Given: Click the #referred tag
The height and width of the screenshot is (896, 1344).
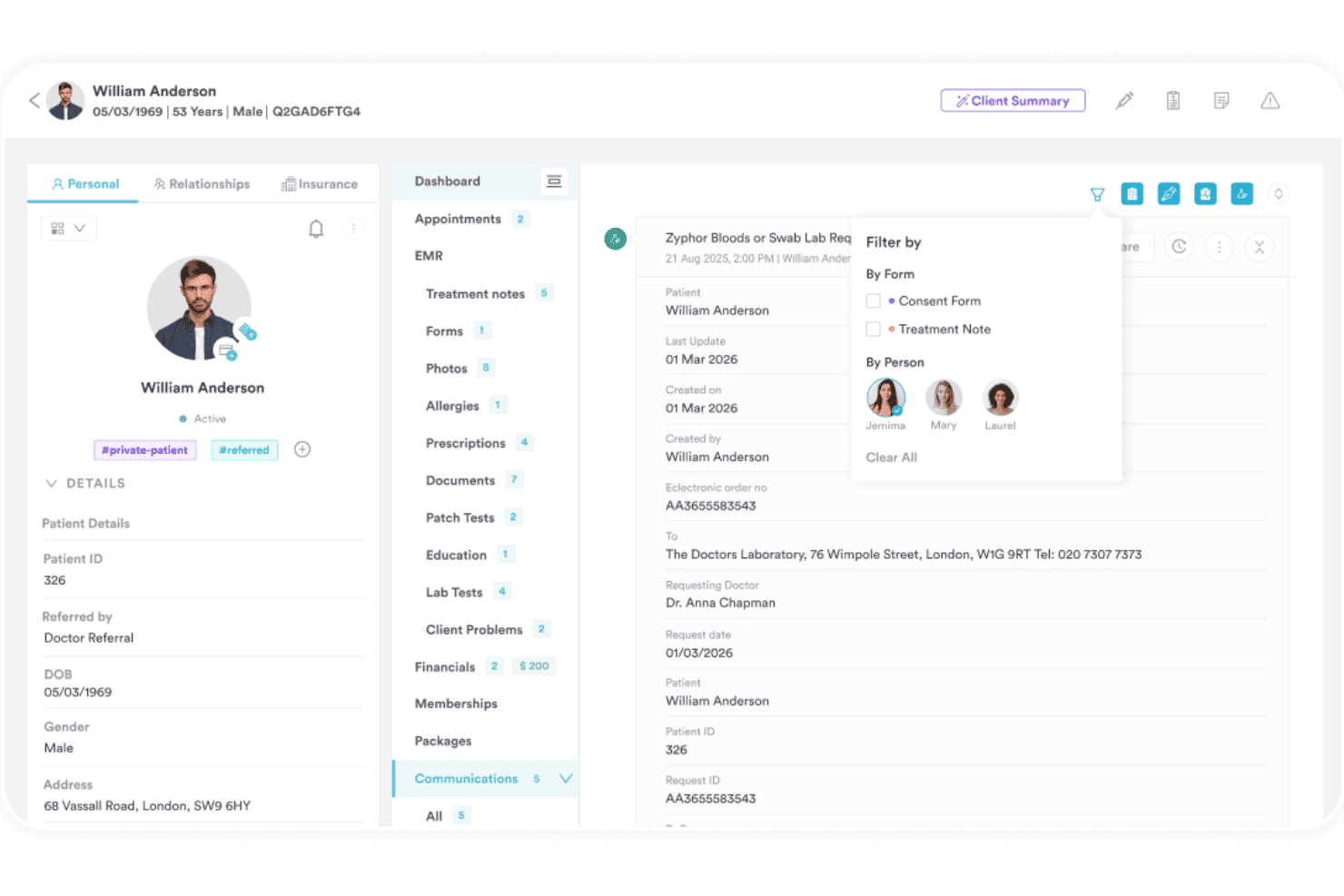Looking at the screenshot, I should (x=244, y=450).
